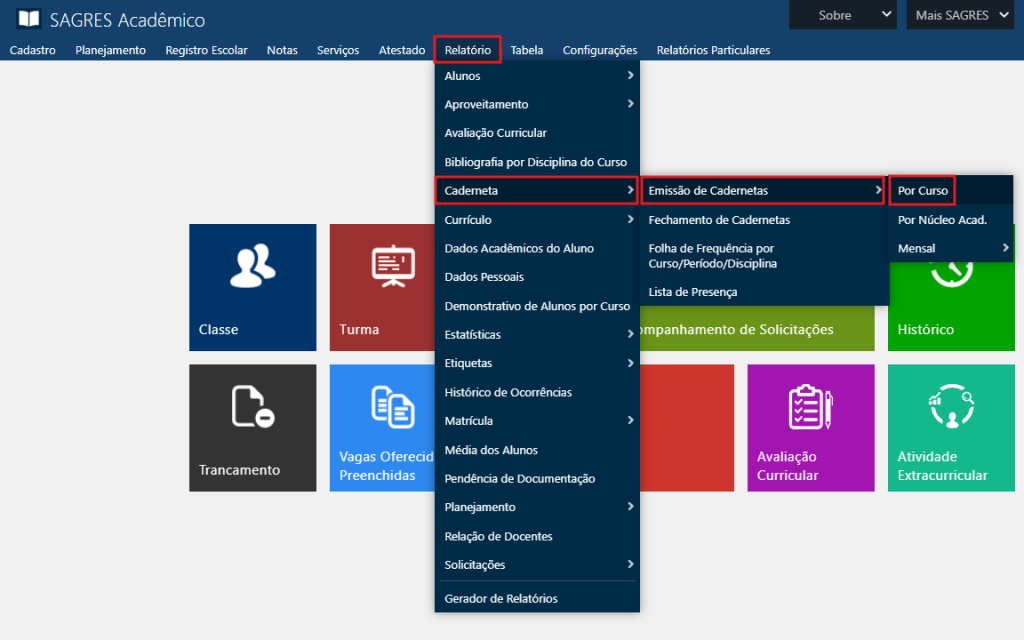The width and height of the screenshot is (1024, 640).
Task: Open the Atividade Extracurricular icon
Action: point(951,407)
